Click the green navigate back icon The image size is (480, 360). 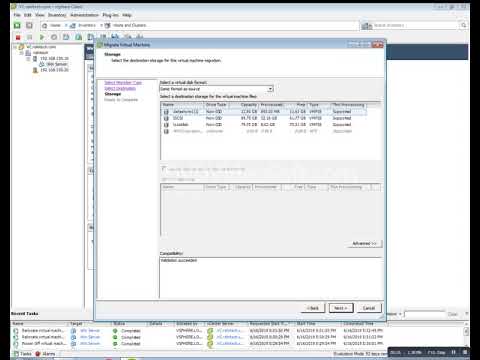tap(17, 25)
